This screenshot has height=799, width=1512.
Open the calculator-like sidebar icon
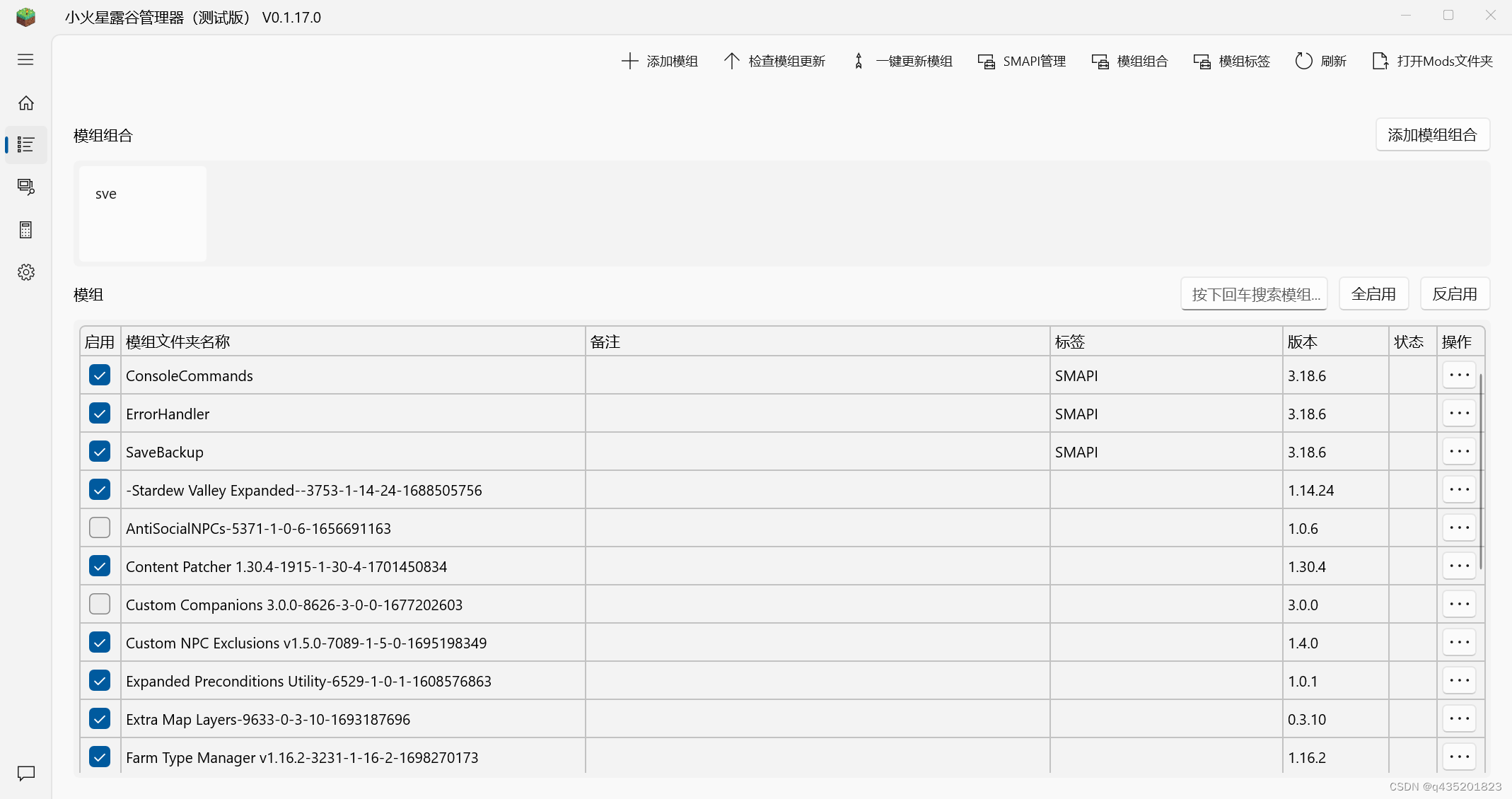[x=26, y=230]
